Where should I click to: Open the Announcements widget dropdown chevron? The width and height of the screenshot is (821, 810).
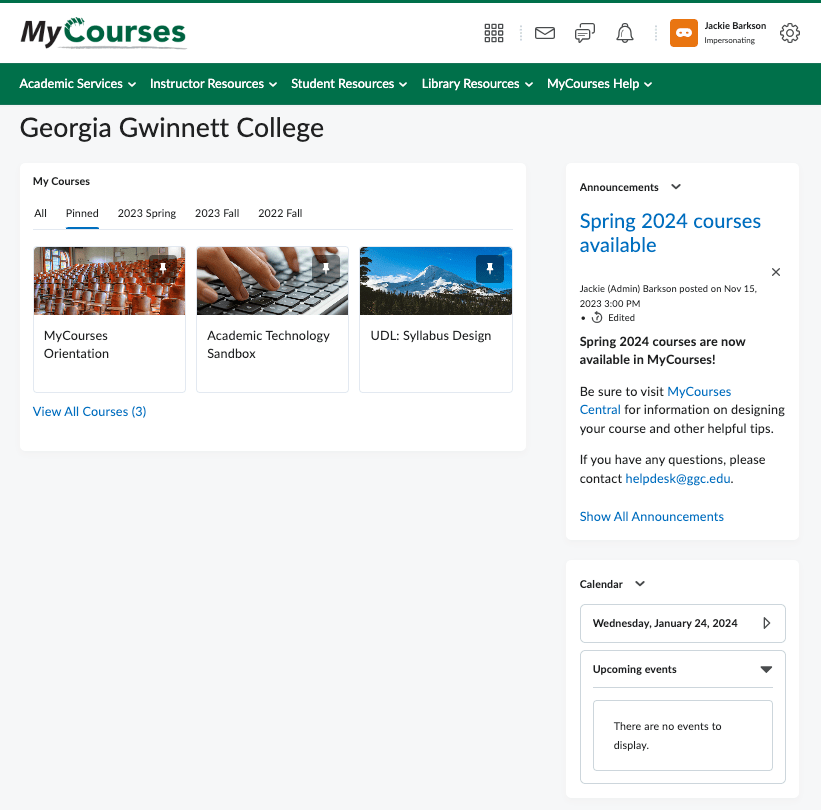pos(675,187)
